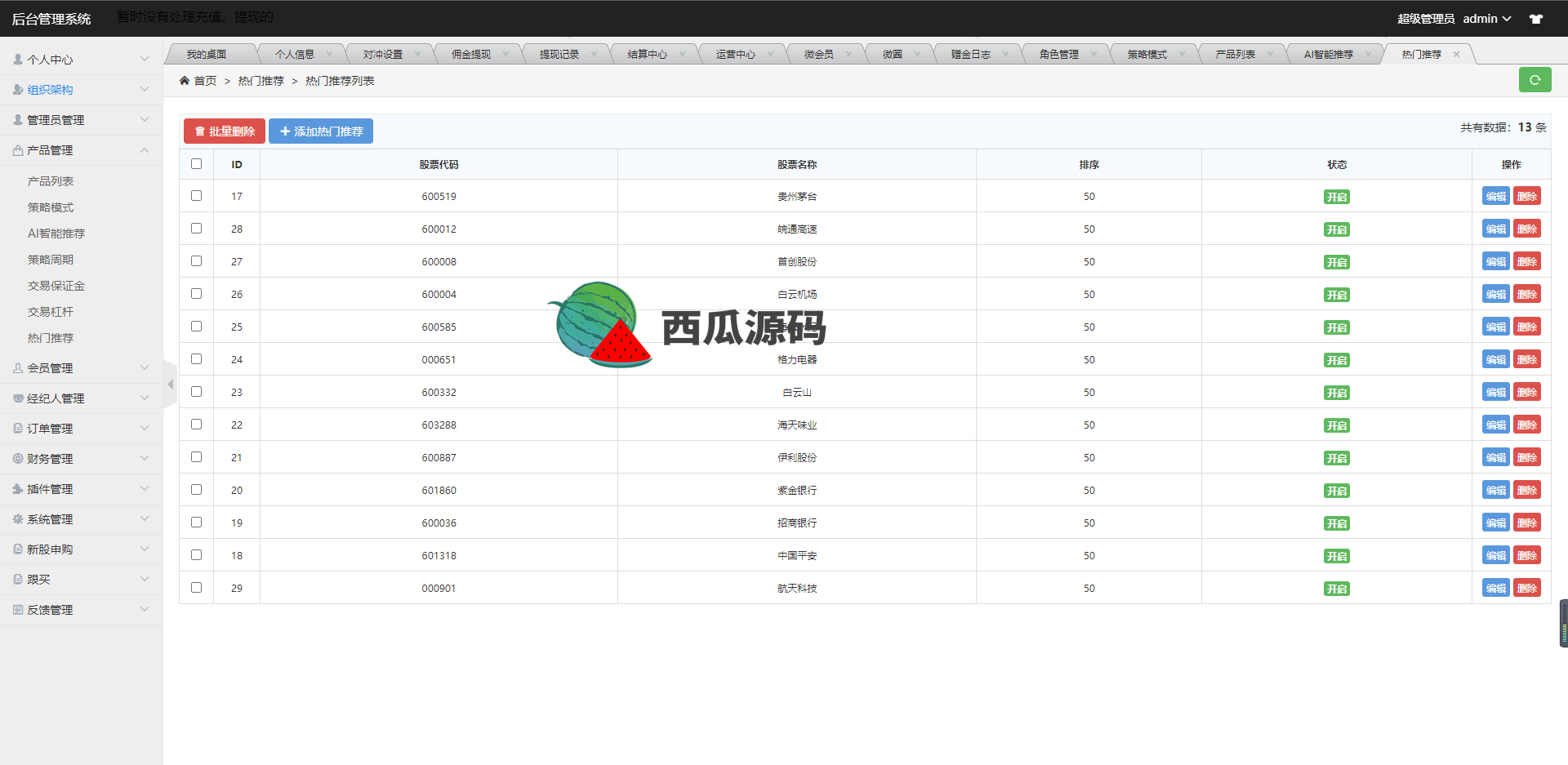Viewport: 1568px width, 765px height.
Task: Toggle 开启 status for 中国平安
Action: point(1337,556)
